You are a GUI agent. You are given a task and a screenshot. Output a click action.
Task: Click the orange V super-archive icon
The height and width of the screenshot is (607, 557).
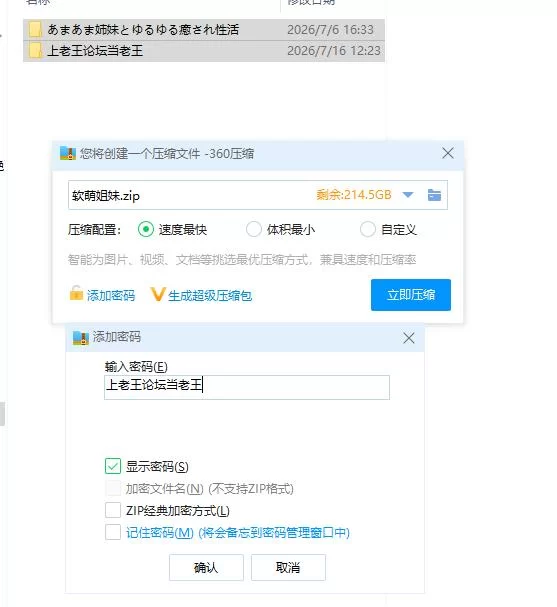(x=158, y=294)
